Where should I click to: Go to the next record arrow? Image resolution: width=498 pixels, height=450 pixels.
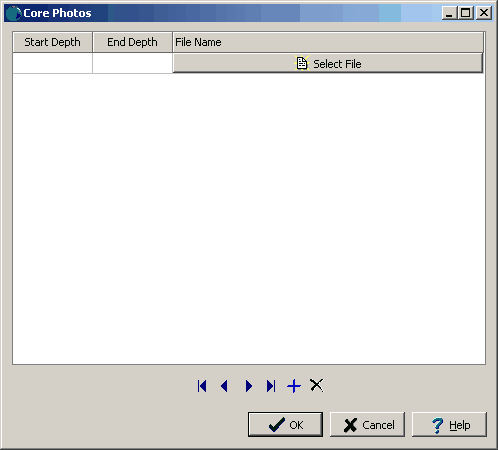coord(248,386)
